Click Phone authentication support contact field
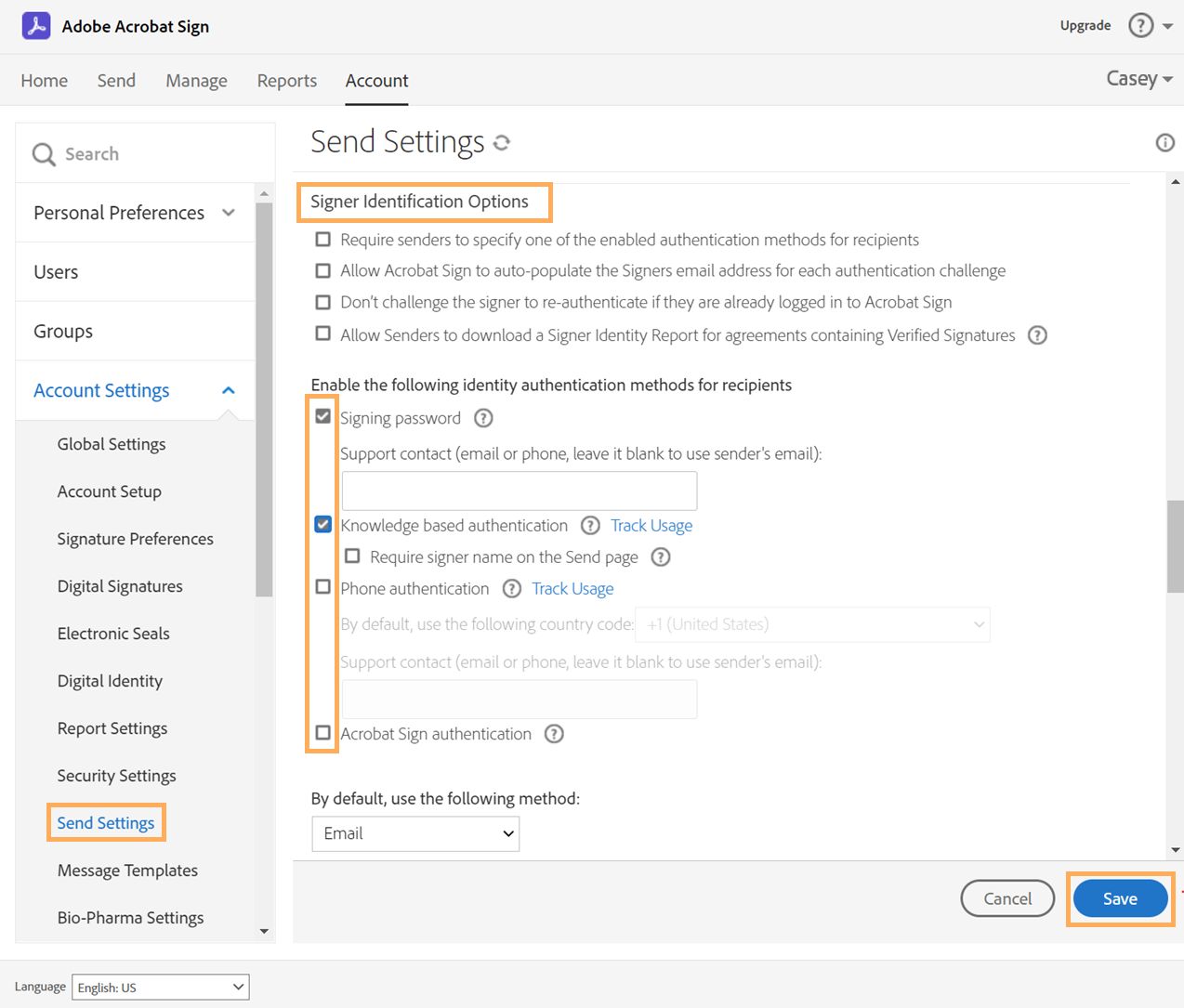Image resolution: width=1184 pixels, height=1008 pixels. coord(520,700)
